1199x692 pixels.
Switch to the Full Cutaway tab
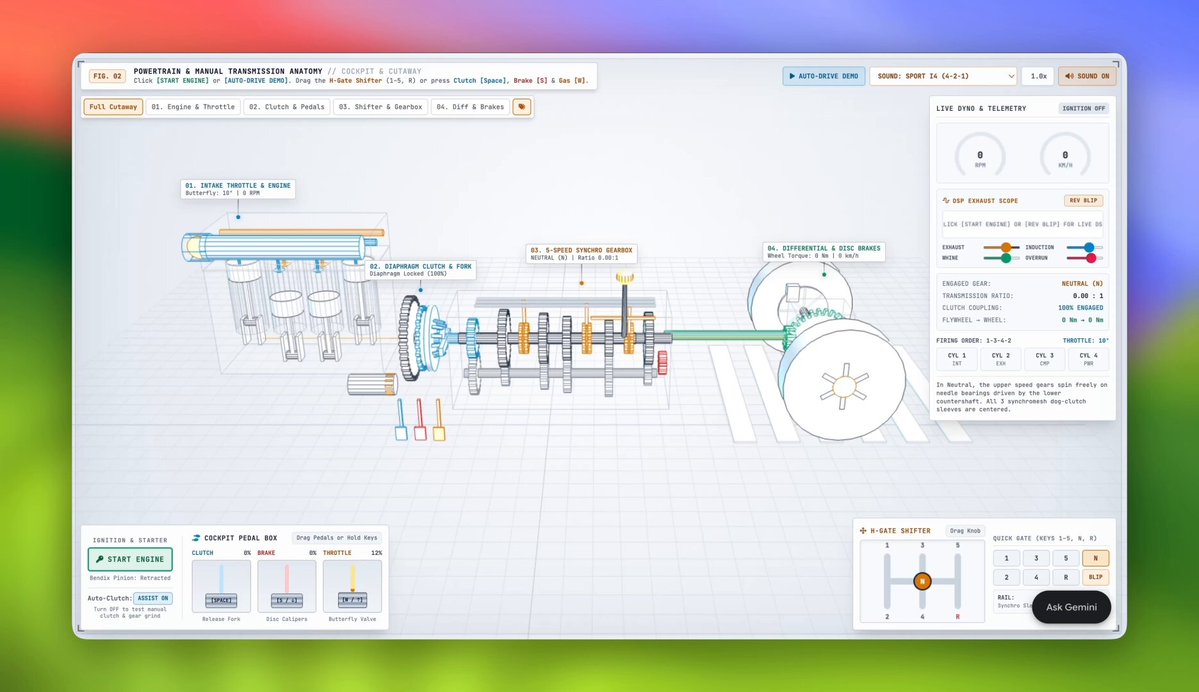point(112,107)
